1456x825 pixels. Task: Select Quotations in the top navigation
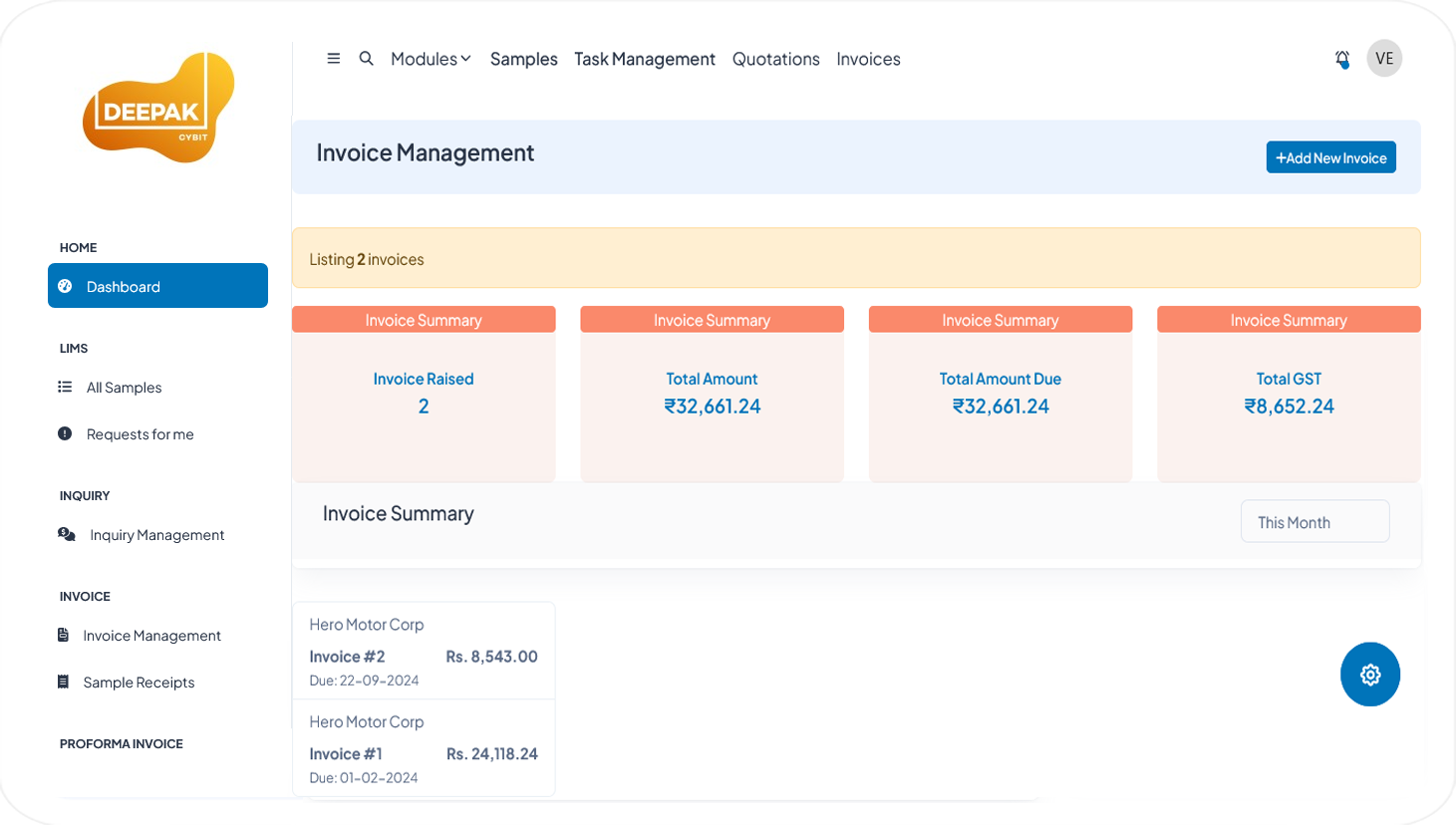(775, 59)
